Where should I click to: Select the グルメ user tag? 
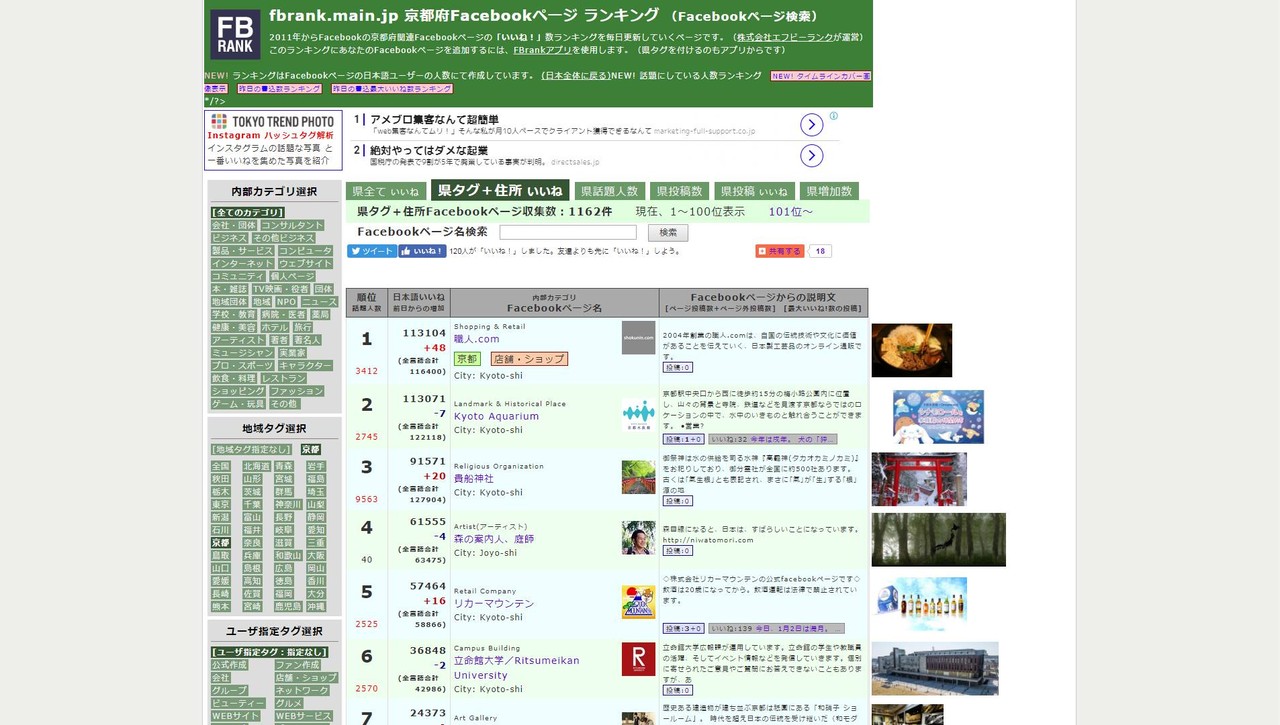pyautogui.click(x=289, y=704)
